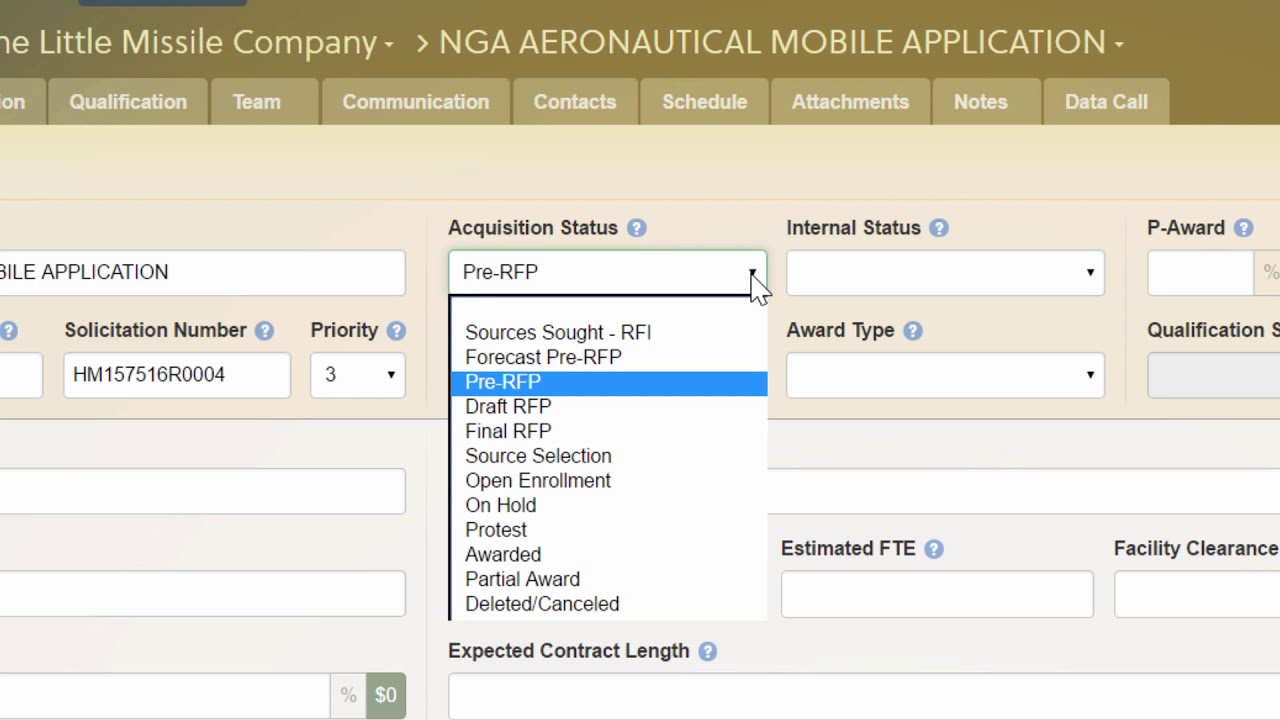Click help icon next to Priority
Screen dimensions: 1280x720
pyautogui.click(x=396, y=331)
